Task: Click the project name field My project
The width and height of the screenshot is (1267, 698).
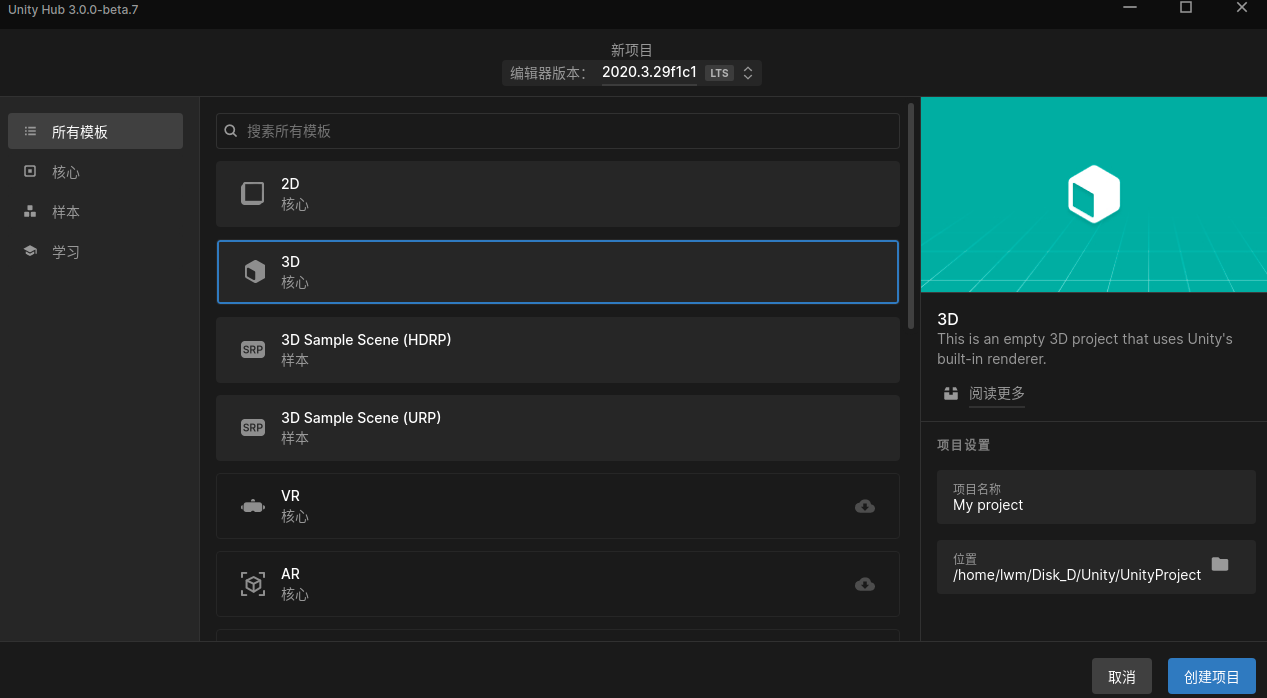Action: [1095, 505]
